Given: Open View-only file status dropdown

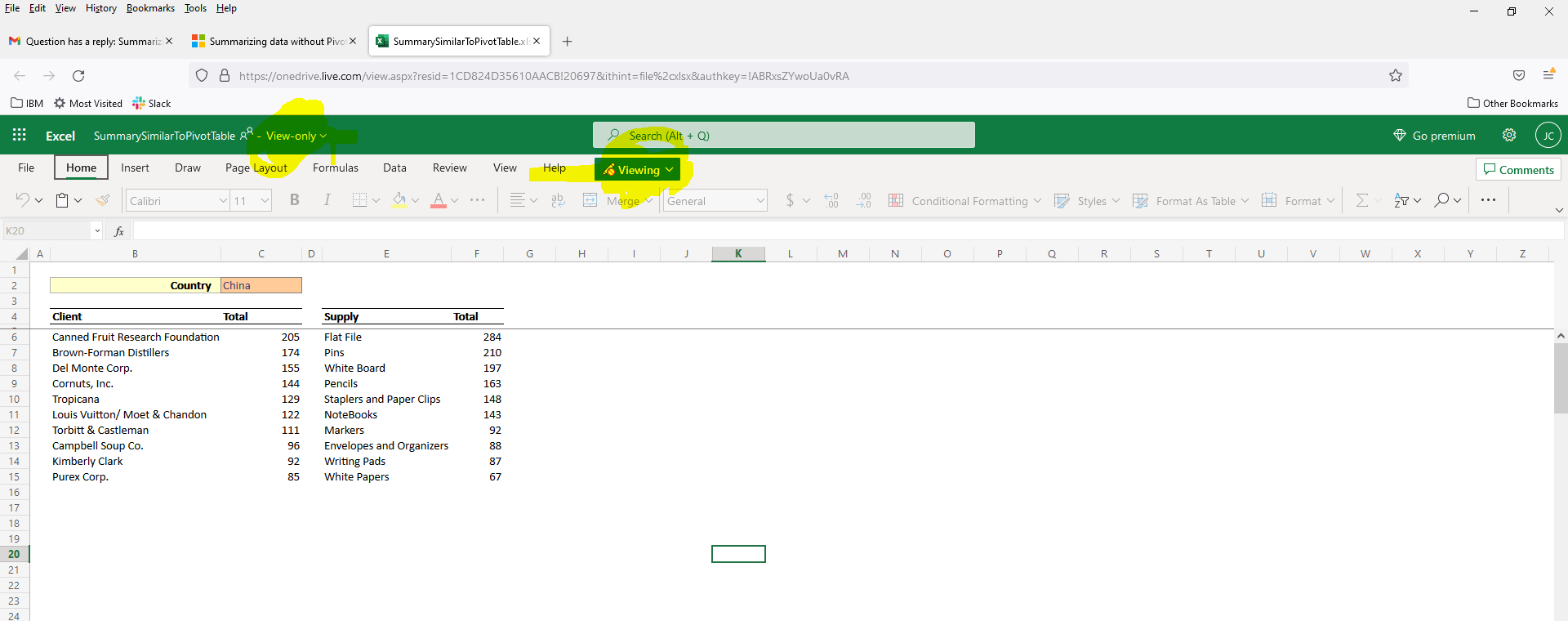Looking at the screenshot, I should pyautogui.click(x=296, y=136).
